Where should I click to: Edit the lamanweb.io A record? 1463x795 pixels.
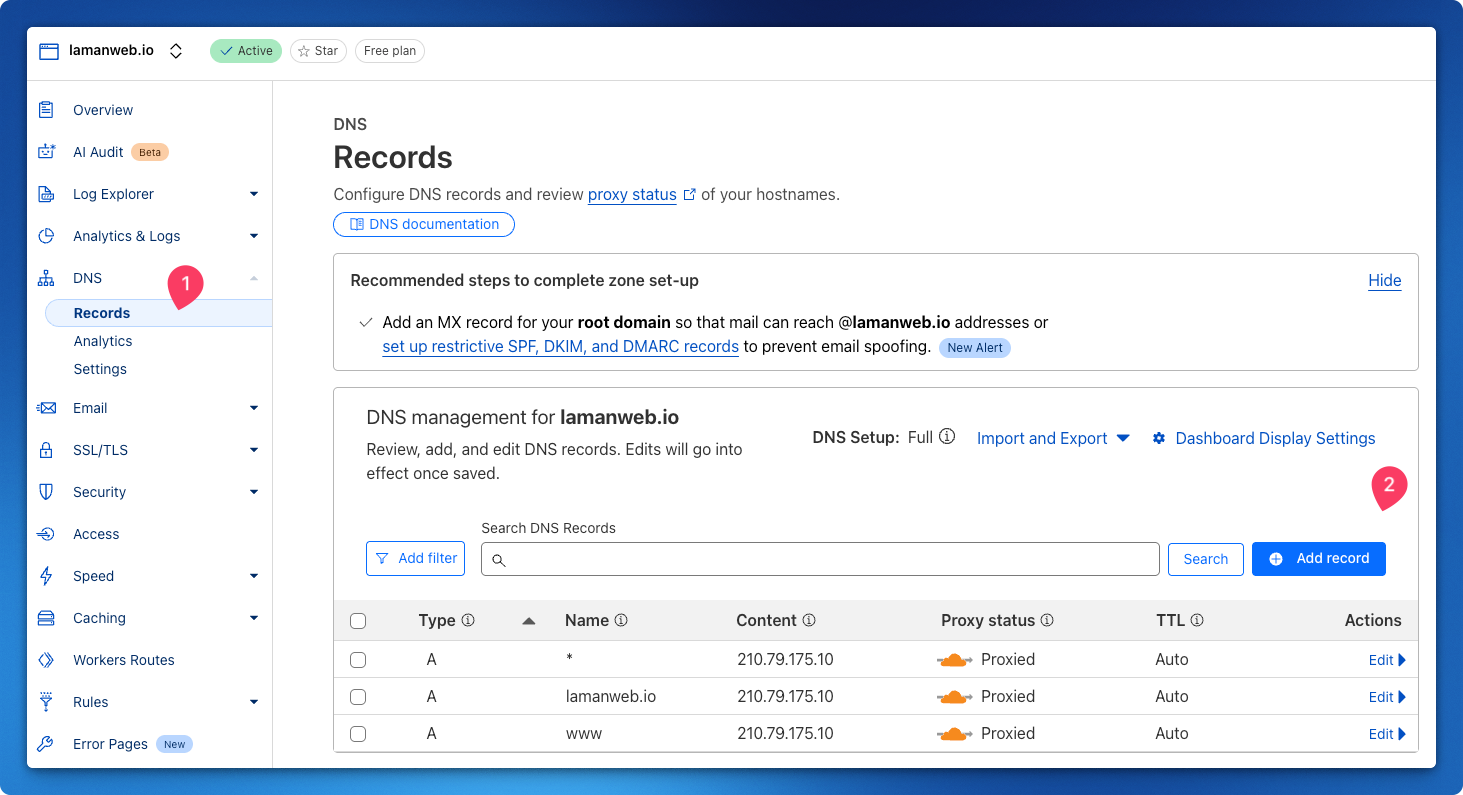pyautogui.click(x=1387, y=697)
